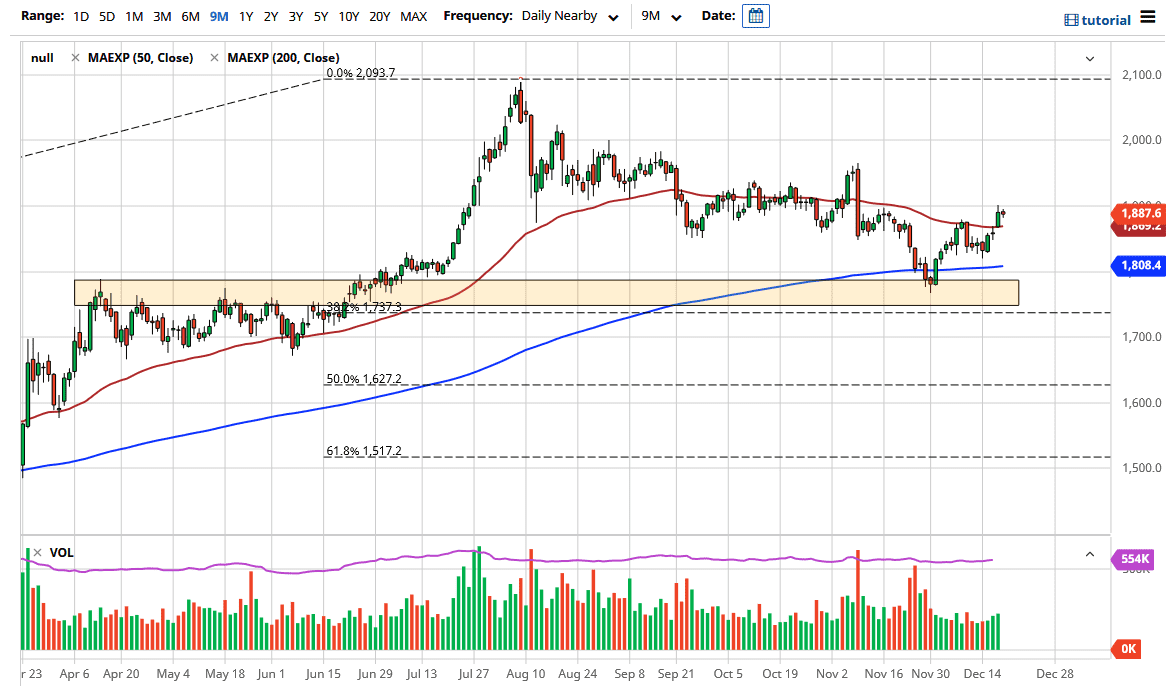Select the 20Y range option
This screenshot has width=1166, height=689.
click(378, 15)
